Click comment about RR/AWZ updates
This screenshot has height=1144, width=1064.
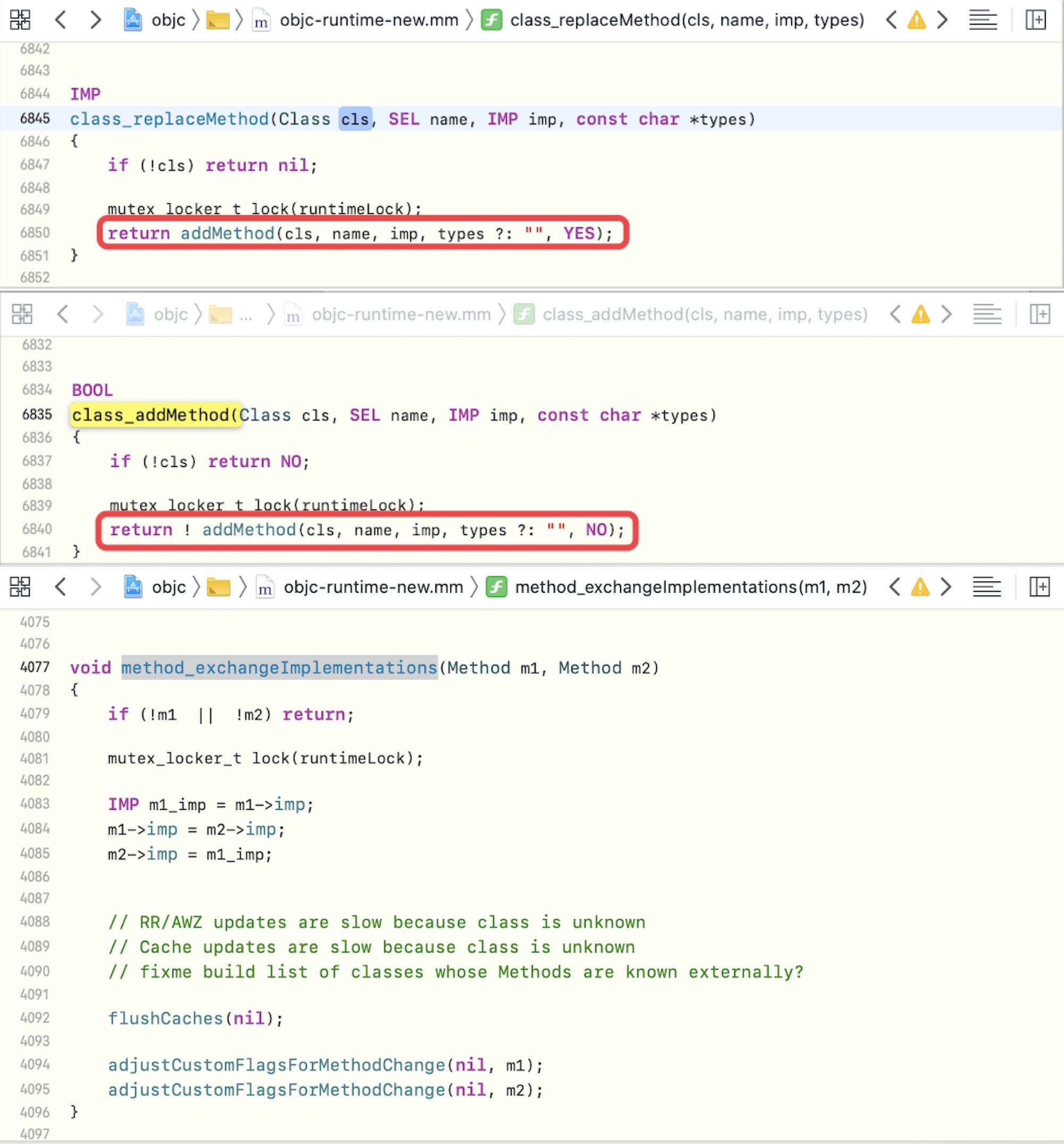[377, 922]
